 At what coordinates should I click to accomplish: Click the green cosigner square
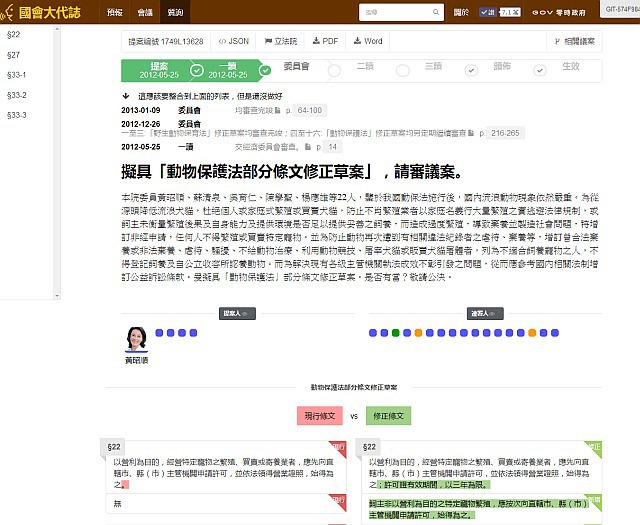click(395, 333)
